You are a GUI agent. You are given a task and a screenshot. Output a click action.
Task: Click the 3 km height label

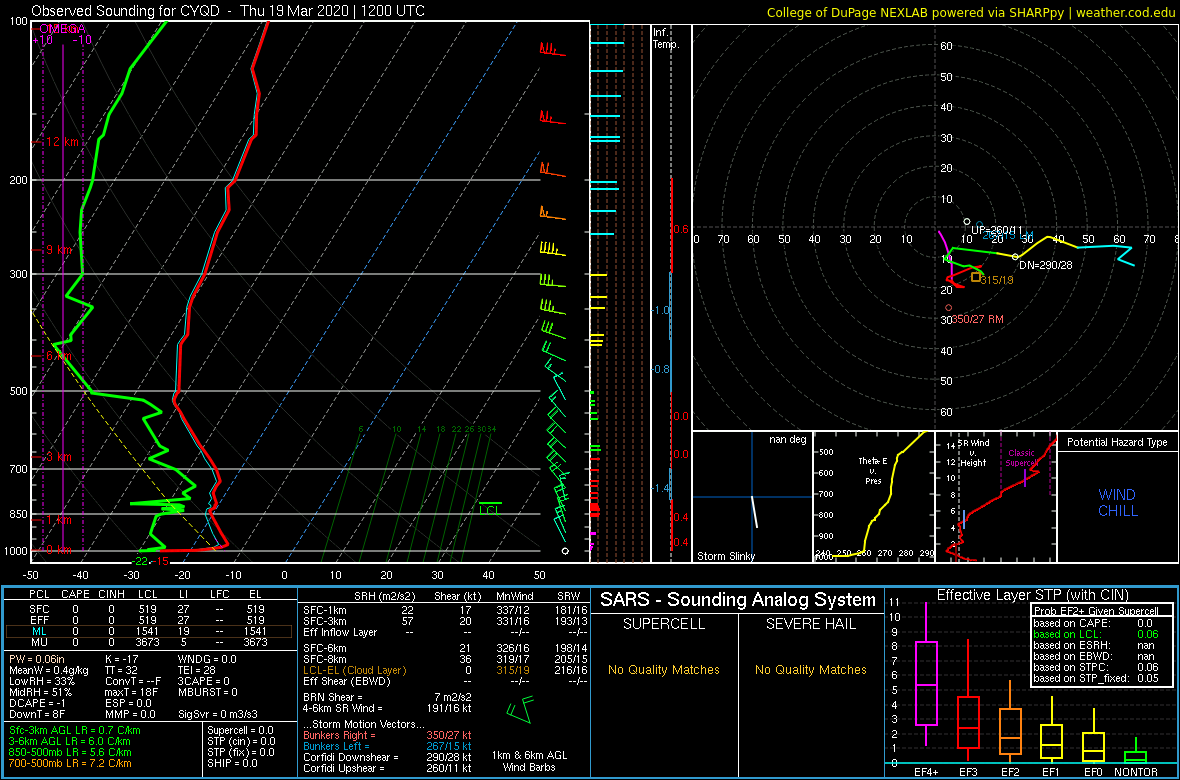point(57,457)
